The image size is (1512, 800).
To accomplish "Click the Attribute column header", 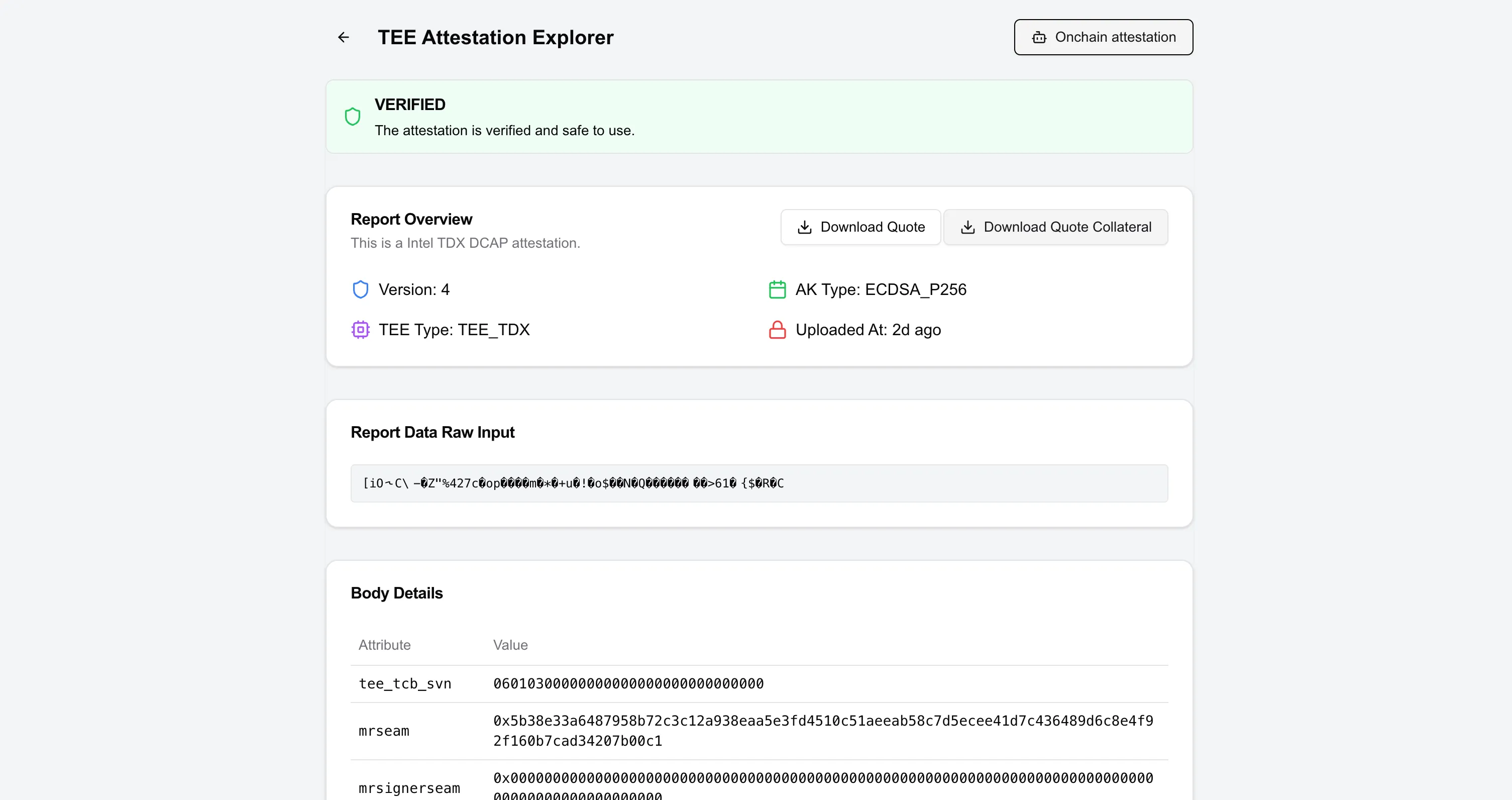I will click(x=384, y=645).
